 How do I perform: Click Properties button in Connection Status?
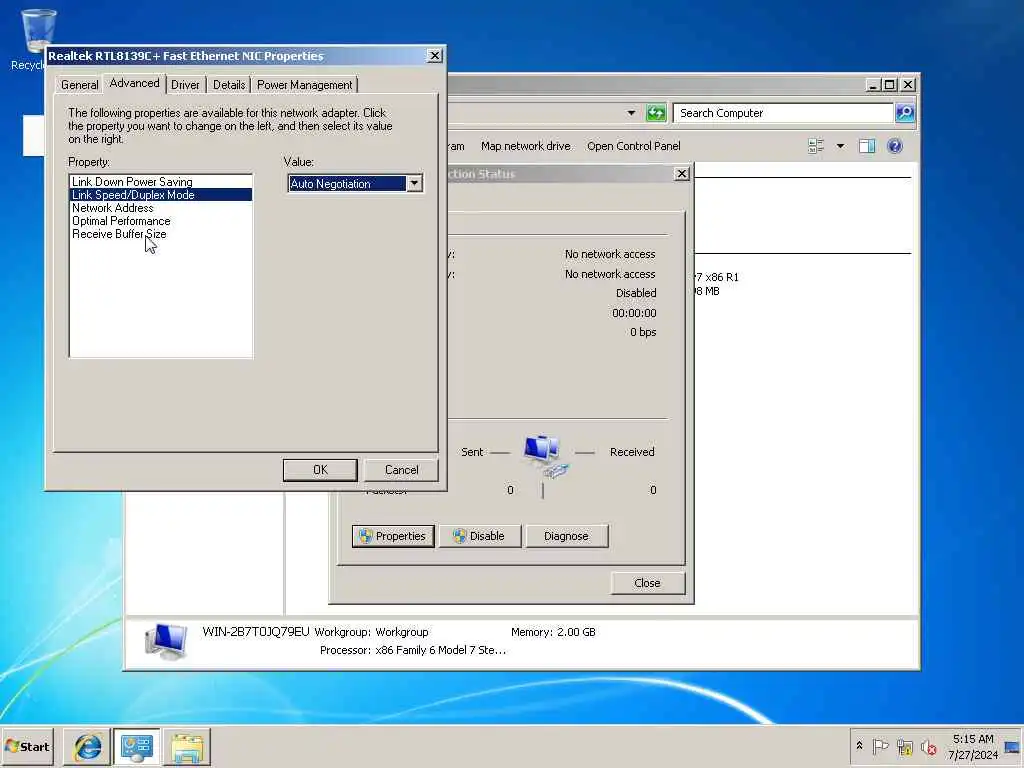click(393, 536)
